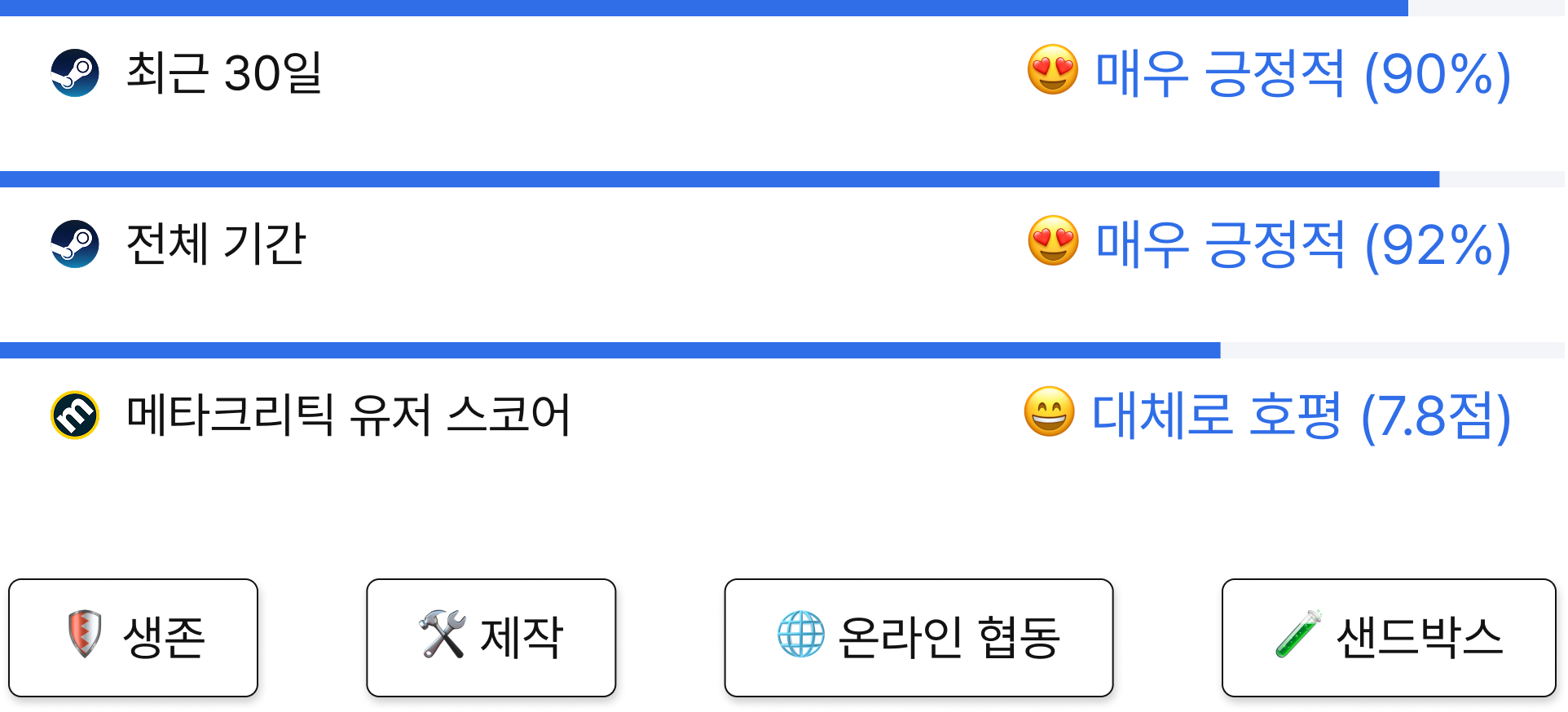Click the test tube icon in 샌드박스 tag
1568x712 pixels.
pos(1298,634)
